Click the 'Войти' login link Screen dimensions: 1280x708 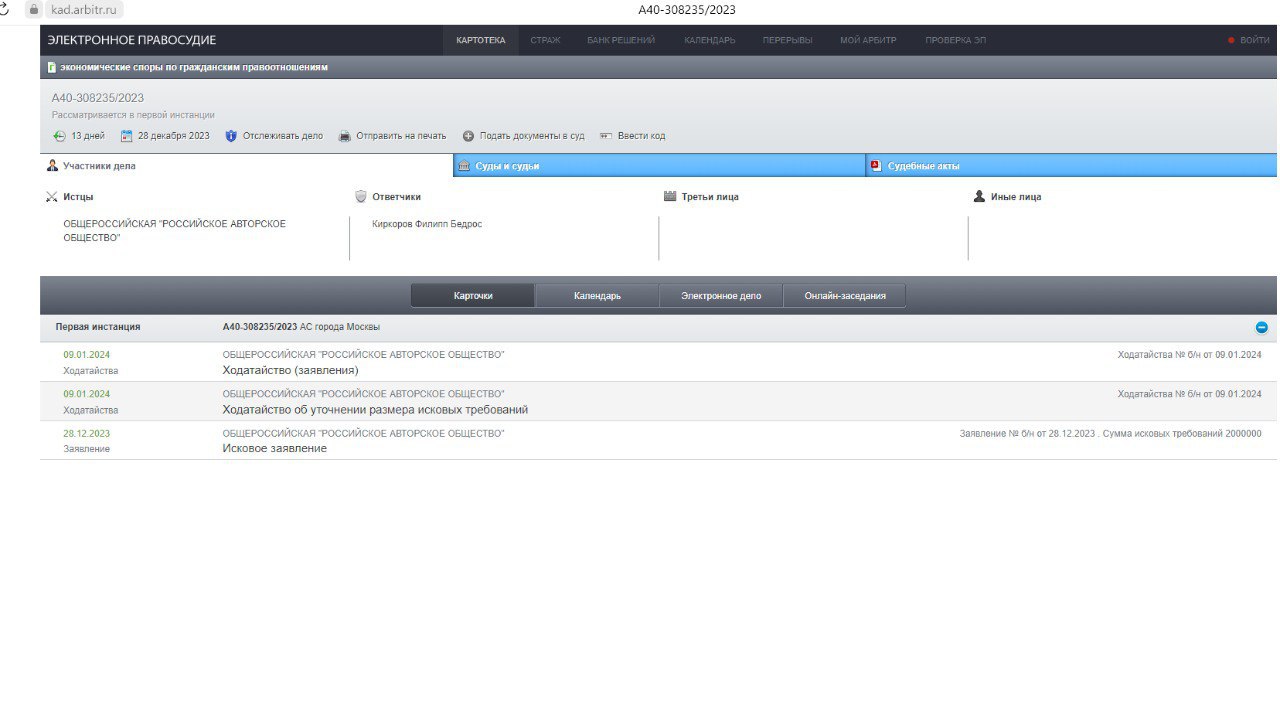point(1254,40)
